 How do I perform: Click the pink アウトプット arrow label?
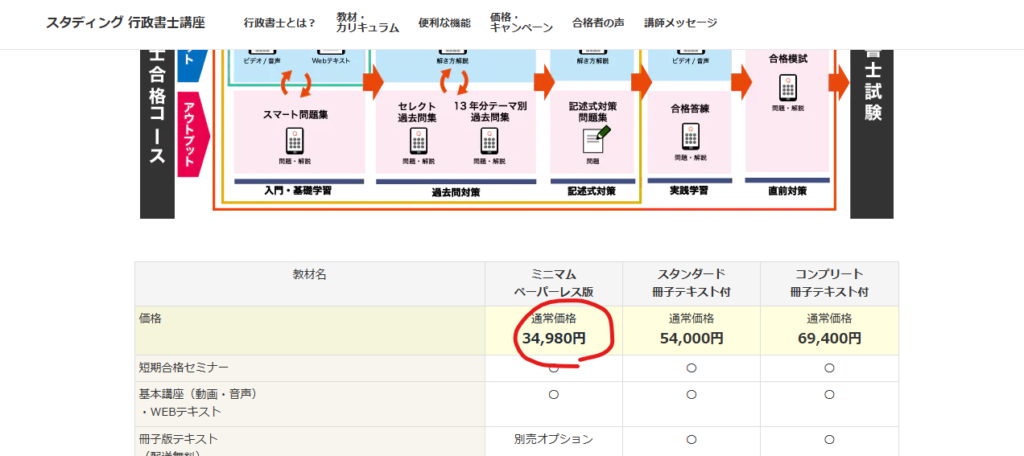191,135
